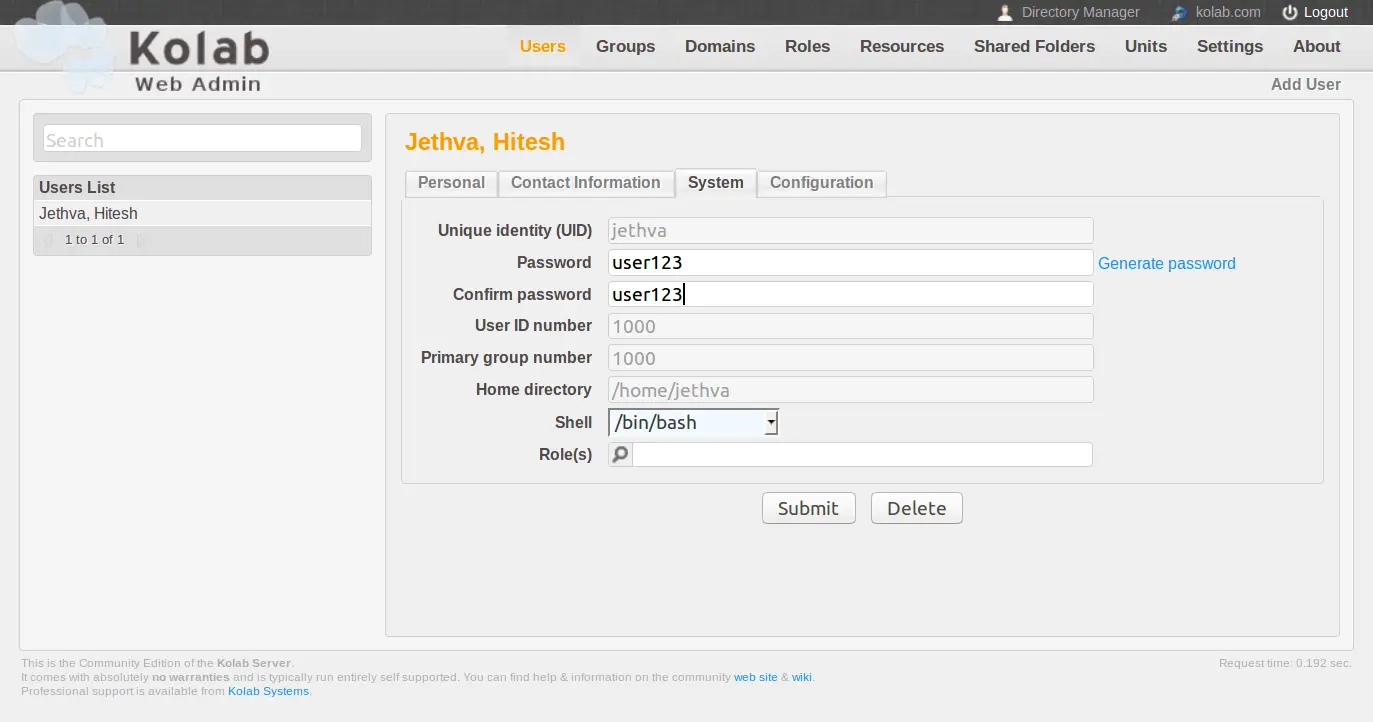Viewport: 1373px width, 722px height.
Task: Click the Directory Manager text
Action: coord(1080,13)
